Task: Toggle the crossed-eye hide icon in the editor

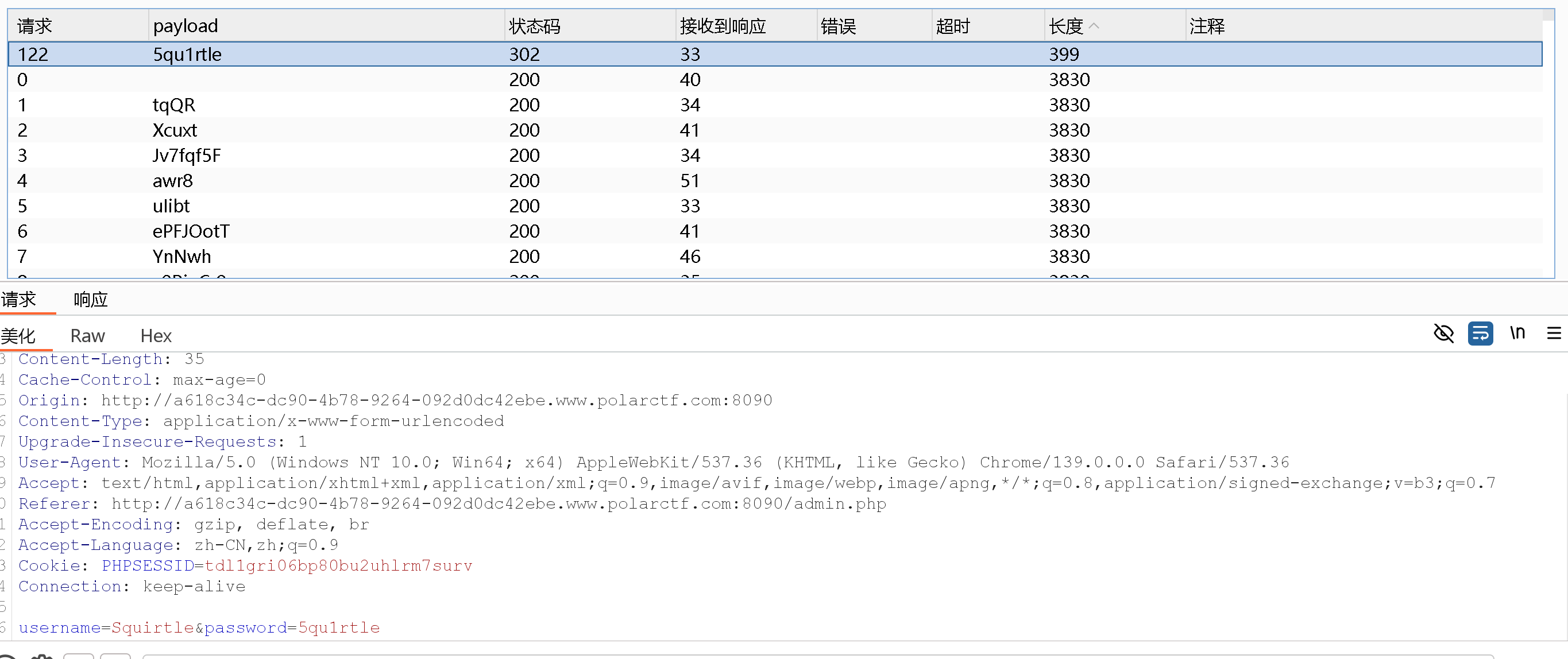Action: click(x=1443, y=334)
